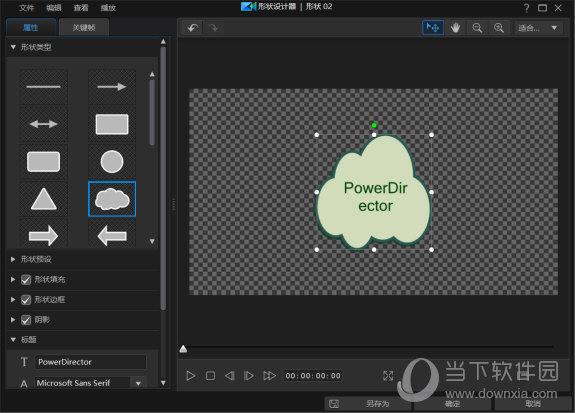Activate the hand pan tool
Image resolution: width=575 pixels, height=413 pixels.
pos(455,28)
